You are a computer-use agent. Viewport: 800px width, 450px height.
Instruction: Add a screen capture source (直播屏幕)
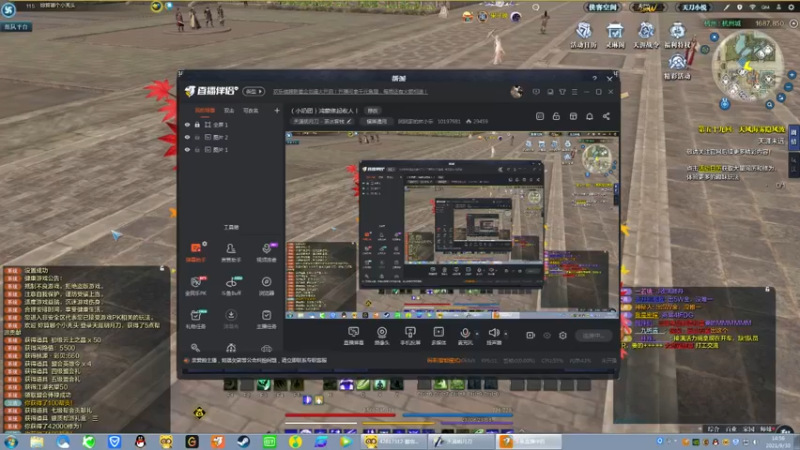pos(354,336)
